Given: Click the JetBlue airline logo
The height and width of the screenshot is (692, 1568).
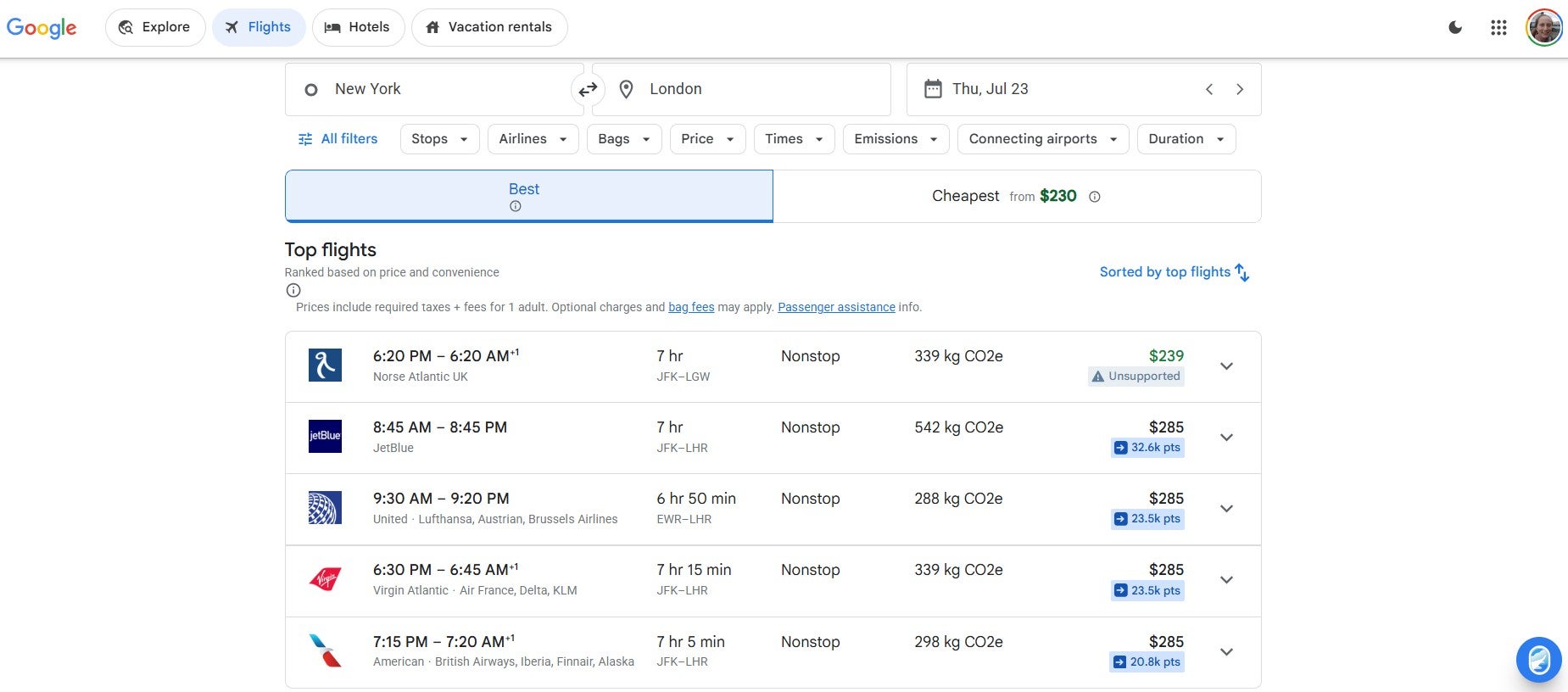Looking at the screenshot, I should point(325,436).
